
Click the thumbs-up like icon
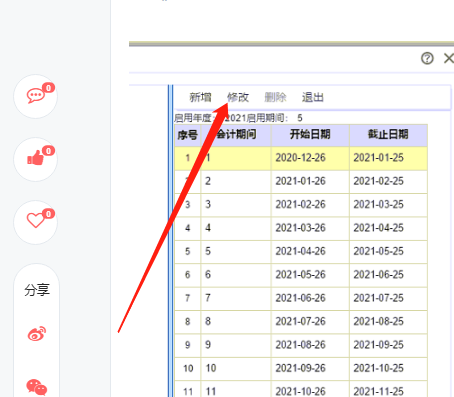(35, 158)
